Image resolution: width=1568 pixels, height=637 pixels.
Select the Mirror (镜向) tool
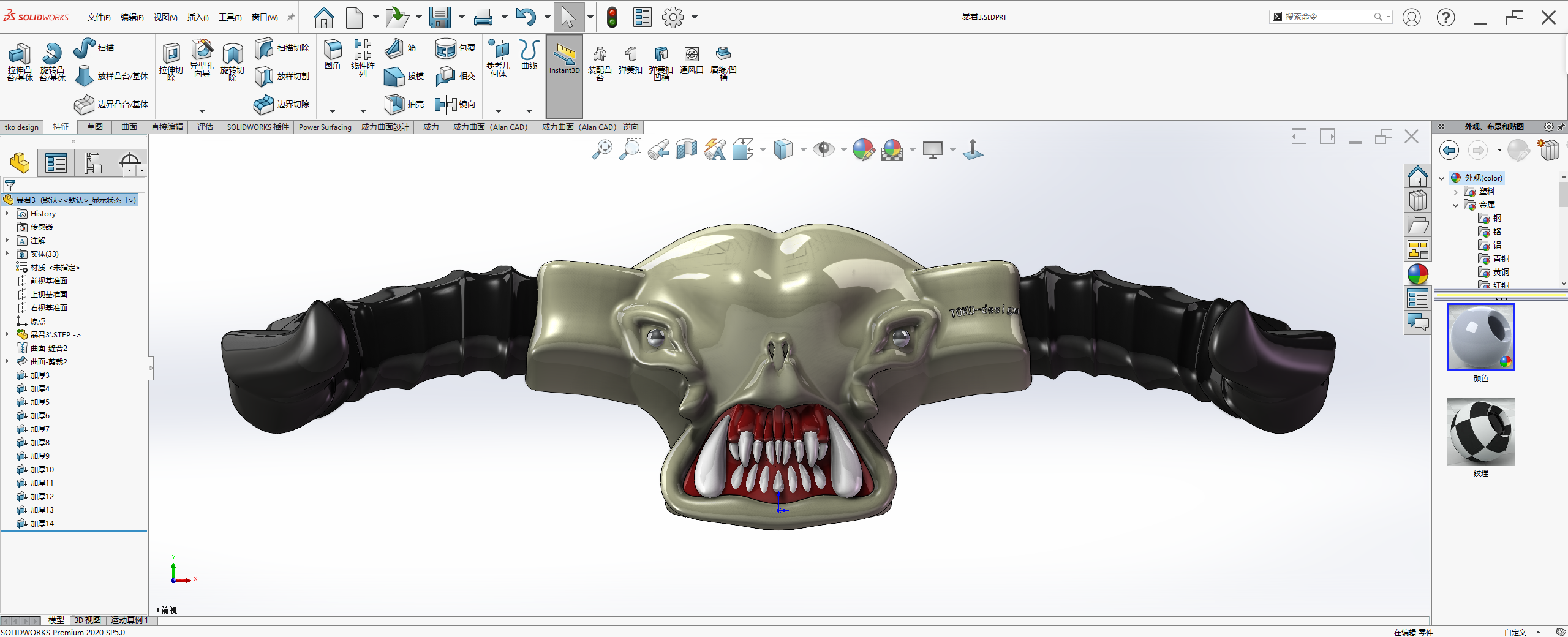coord(455,104)
